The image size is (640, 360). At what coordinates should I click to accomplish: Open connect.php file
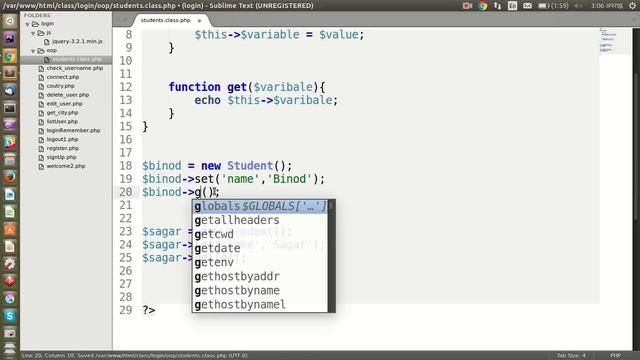[x=62, y=77]
